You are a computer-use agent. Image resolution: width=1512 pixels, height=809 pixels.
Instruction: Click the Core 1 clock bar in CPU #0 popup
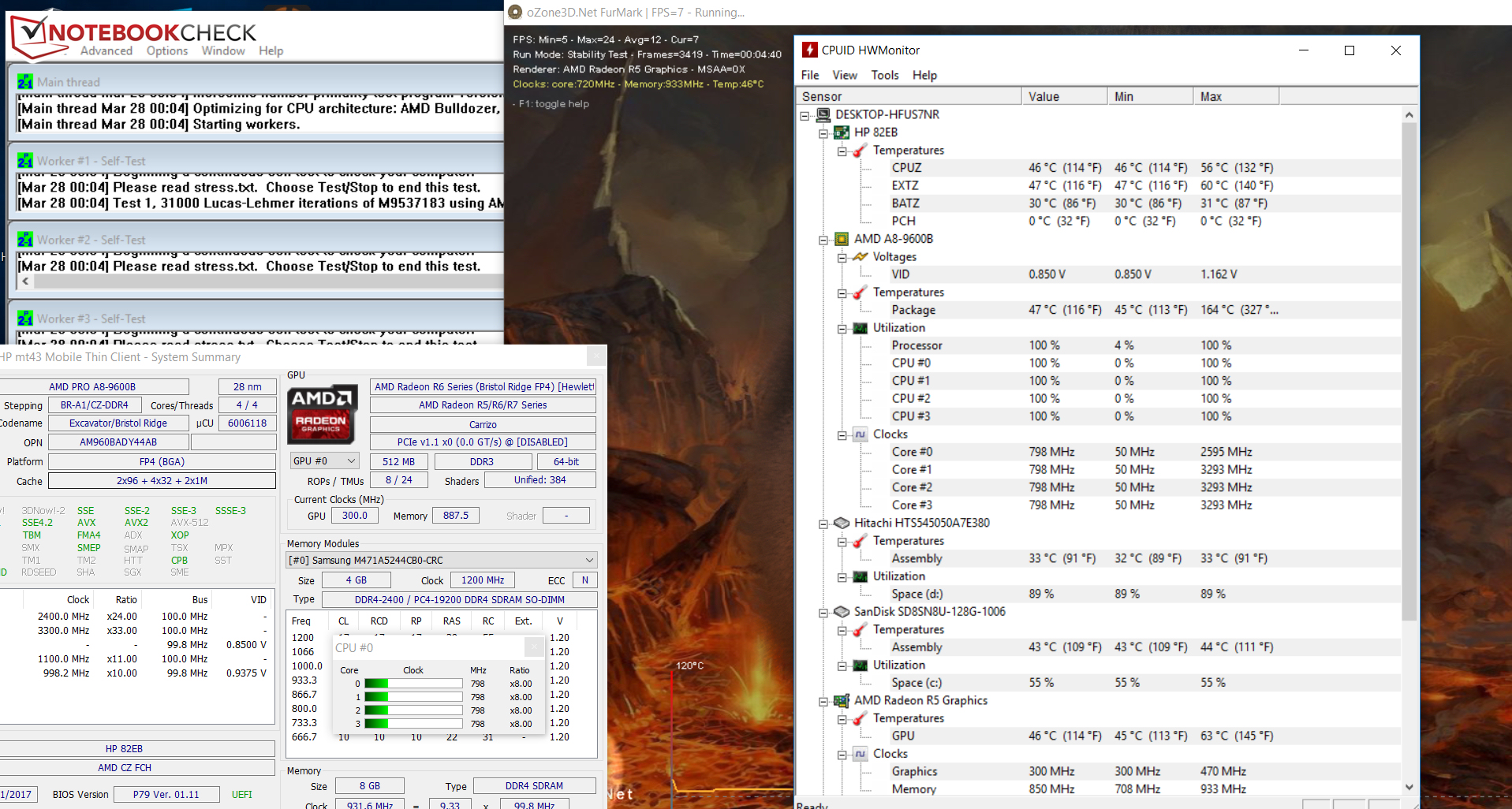pos(413,697)
